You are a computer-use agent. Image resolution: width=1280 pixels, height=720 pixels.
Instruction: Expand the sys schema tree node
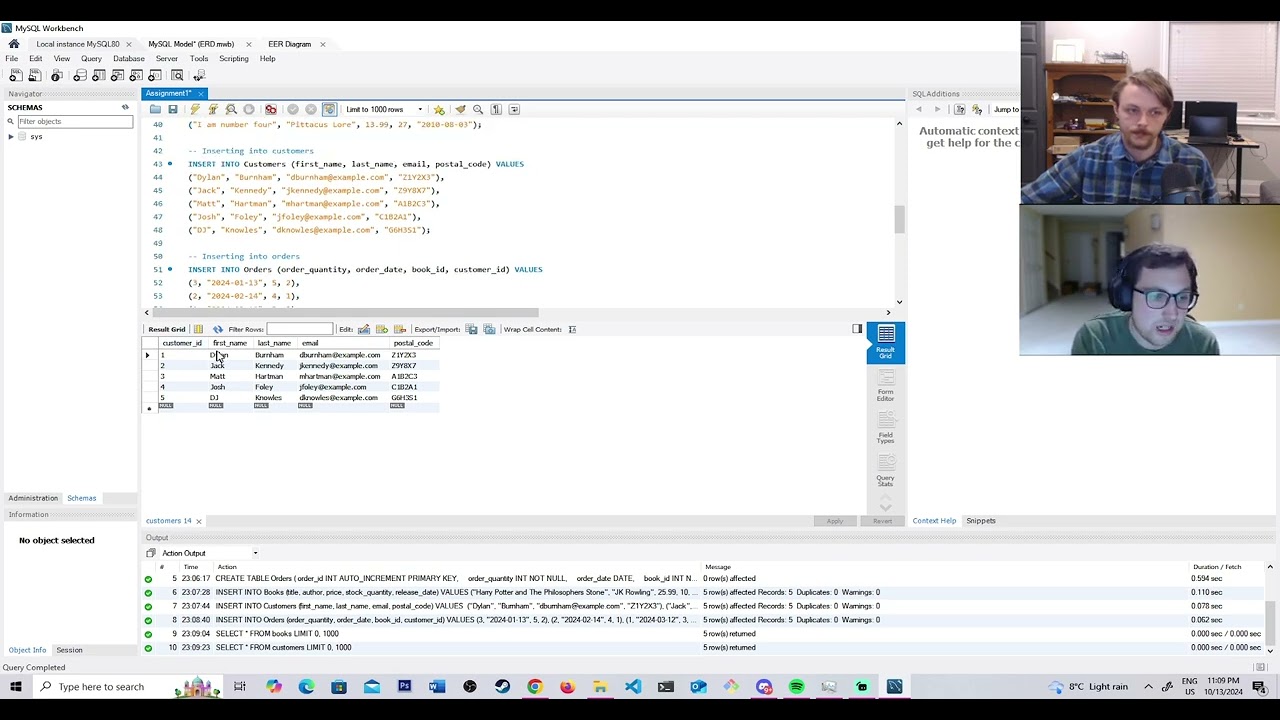click(x=11, y=137)
